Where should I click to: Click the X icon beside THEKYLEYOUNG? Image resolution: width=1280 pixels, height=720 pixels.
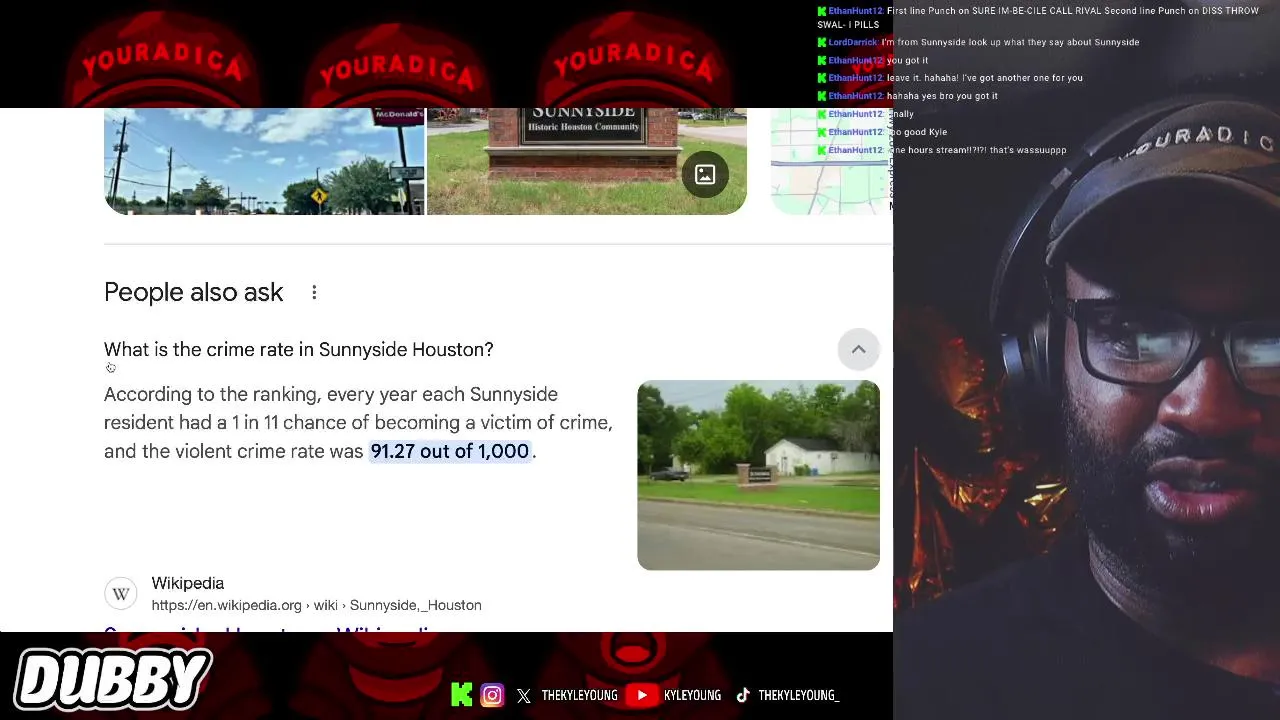pos(524,696)
